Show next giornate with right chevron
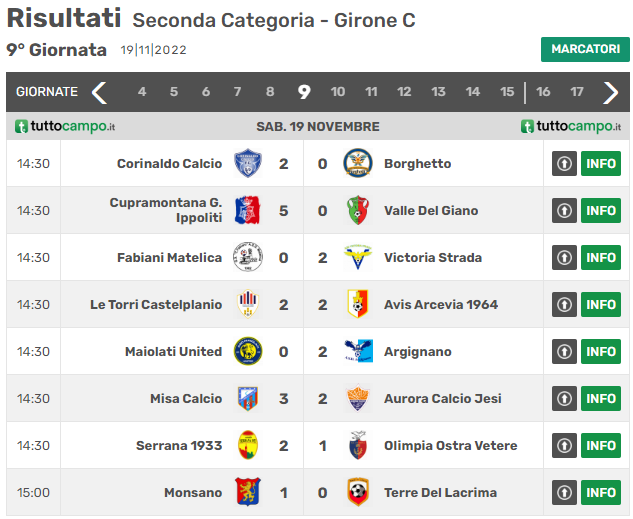Image resolution: width=633 pixels, height=519 pixels. tap(610, 93)
